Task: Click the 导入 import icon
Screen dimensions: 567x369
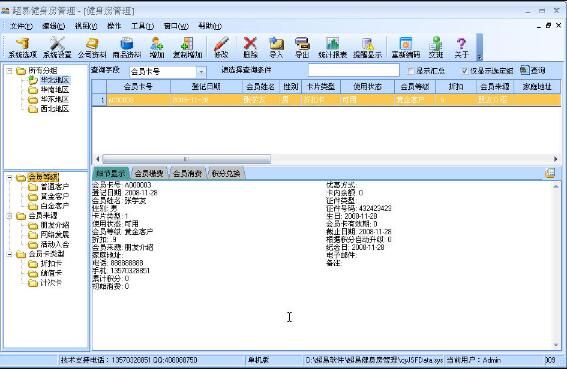Action: click(x=276, y=48)
